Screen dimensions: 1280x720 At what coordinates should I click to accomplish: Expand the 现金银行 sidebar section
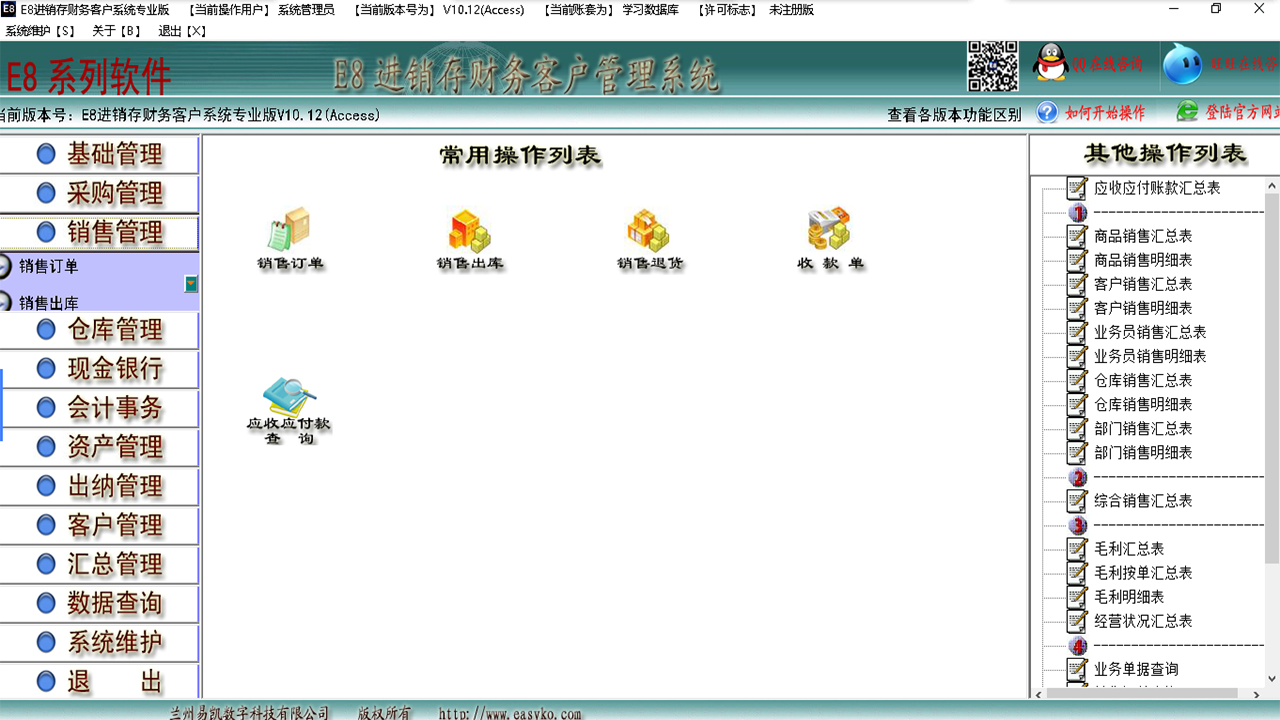pyautogui.click(x=99, y=369)
